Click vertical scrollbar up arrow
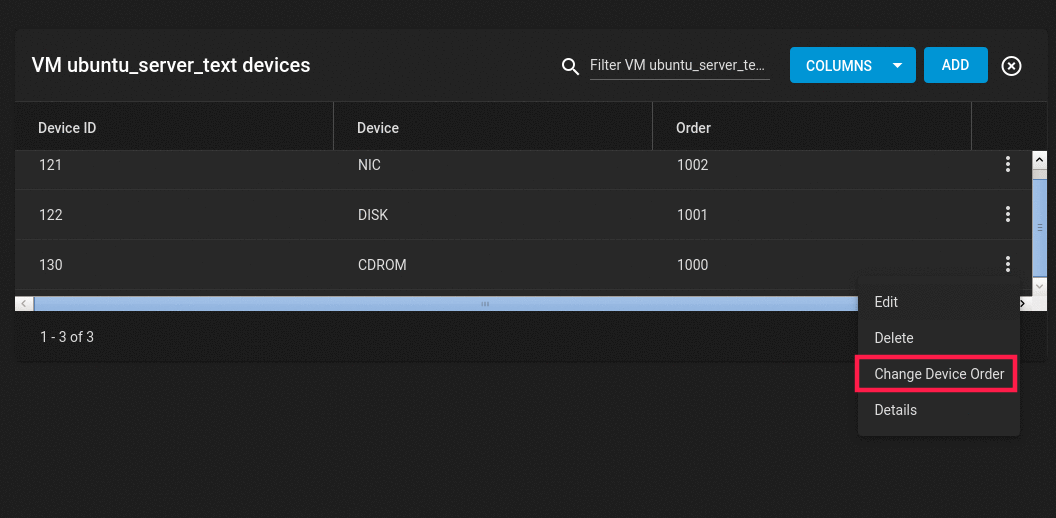 pyautogui.click(x=1040, y=159)
